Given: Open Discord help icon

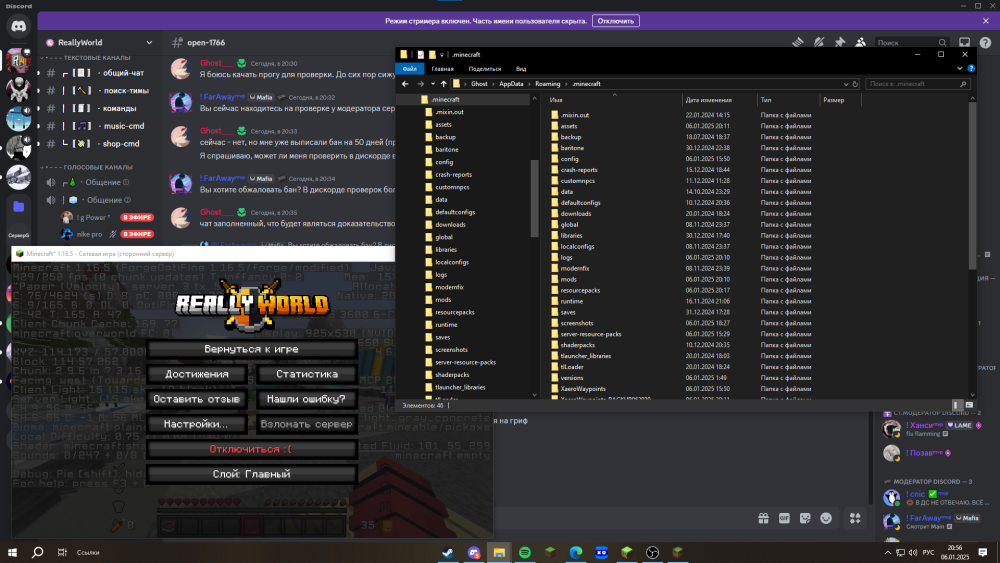Looking at the screenshot, I should point(985,43).
